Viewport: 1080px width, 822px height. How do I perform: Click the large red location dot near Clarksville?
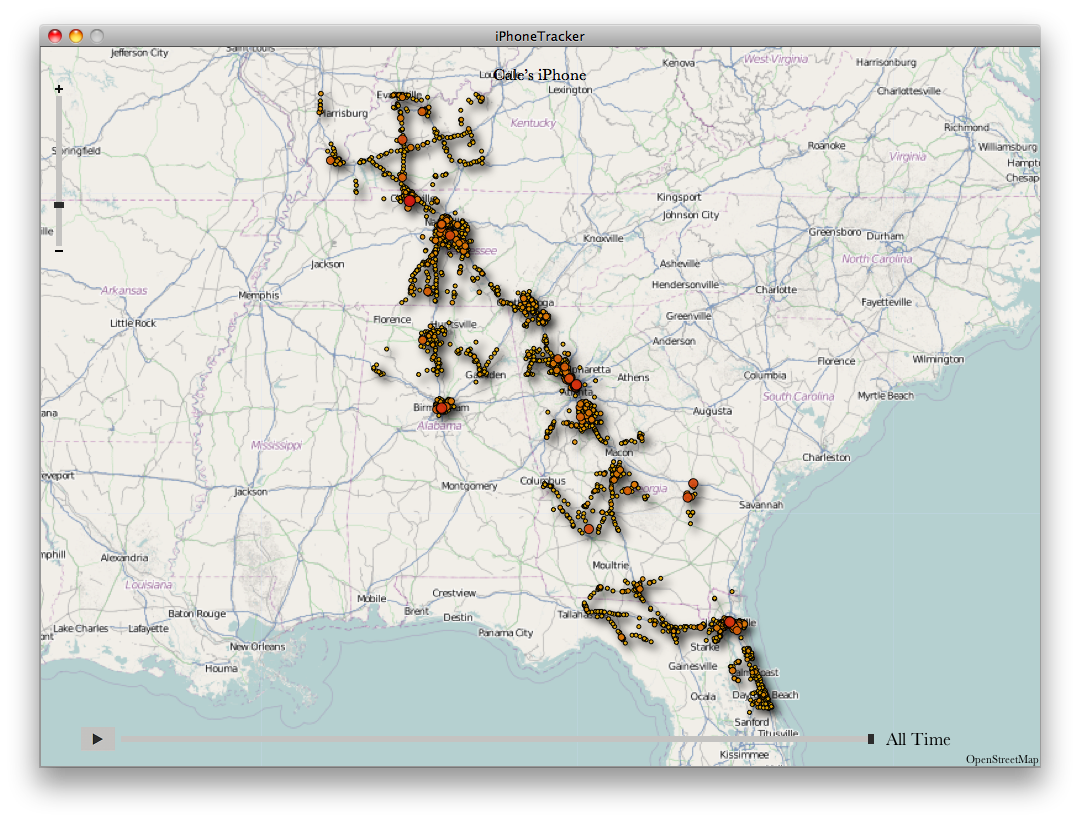[410, 201]
